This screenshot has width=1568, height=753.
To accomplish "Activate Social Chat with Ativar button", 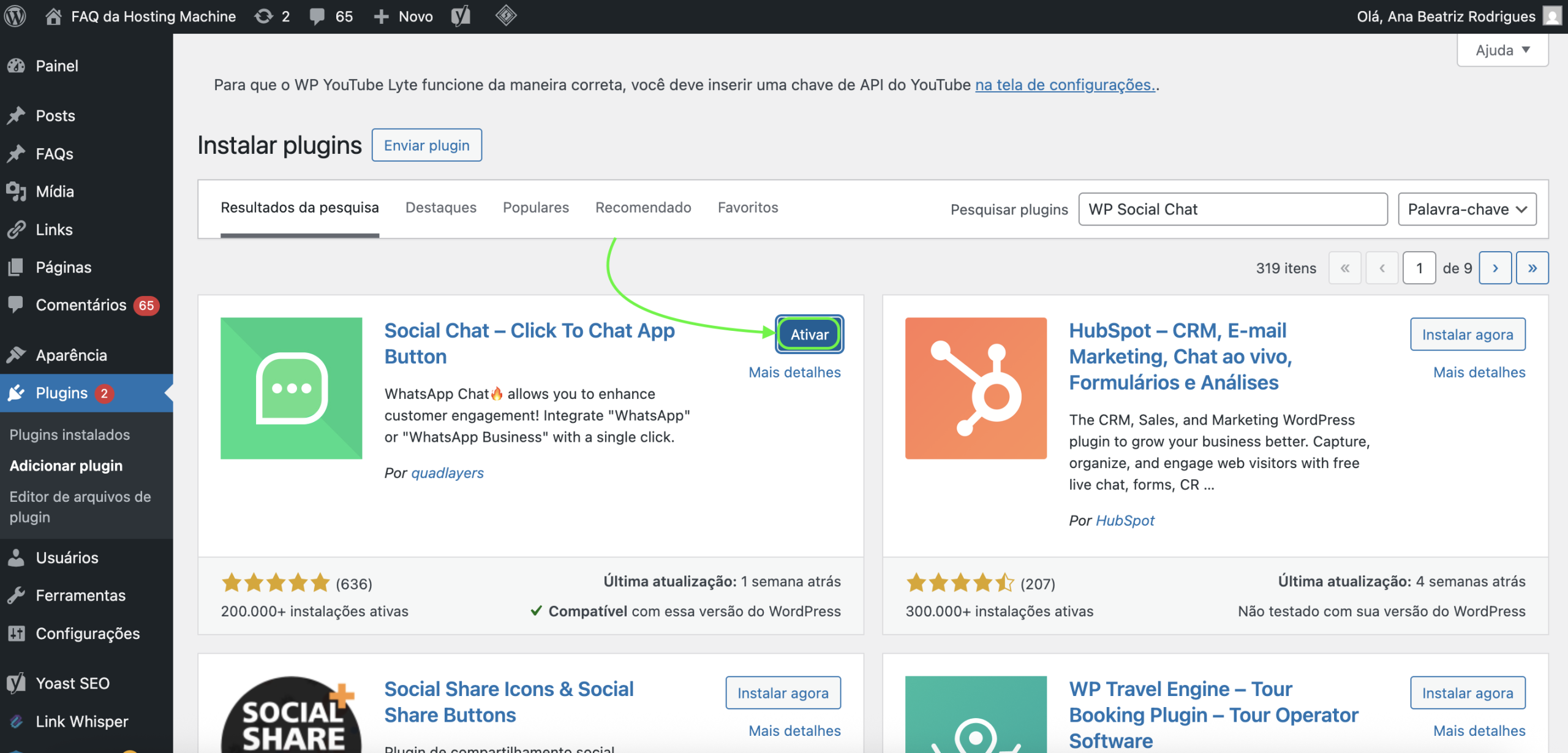I will (810, 335).
